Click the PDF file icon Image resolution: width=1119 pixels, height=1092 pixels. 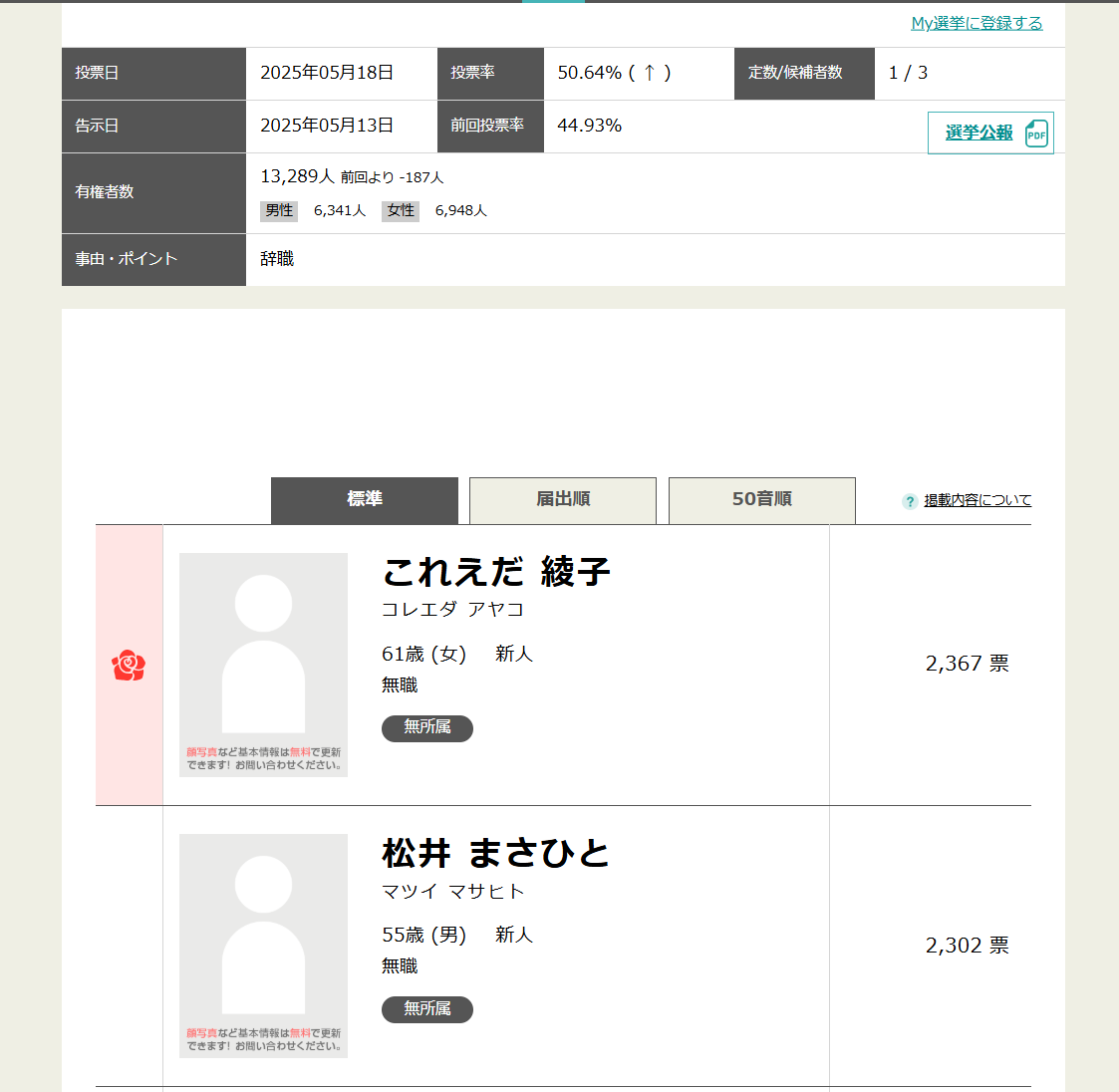(x=1036, y=134)
